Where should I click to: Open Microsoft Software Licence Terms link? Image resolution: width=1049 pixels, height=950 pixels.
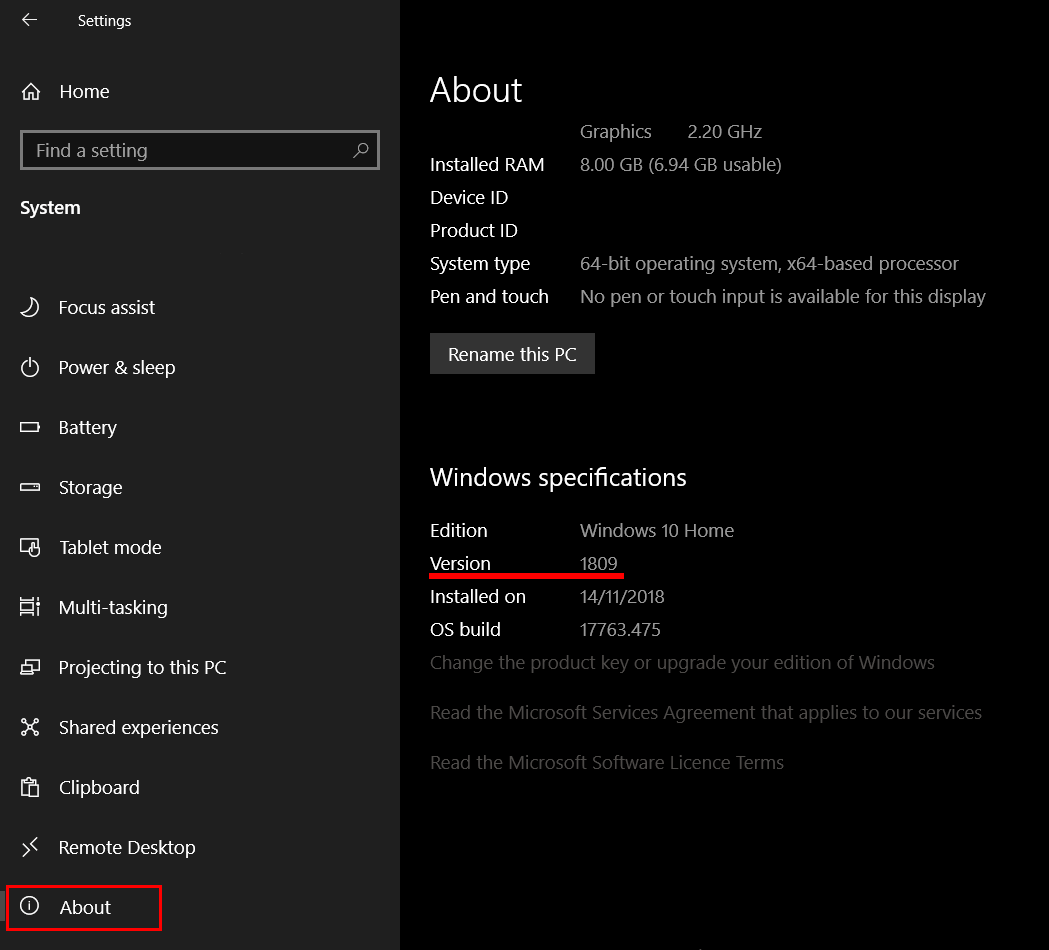click(607, 763)
